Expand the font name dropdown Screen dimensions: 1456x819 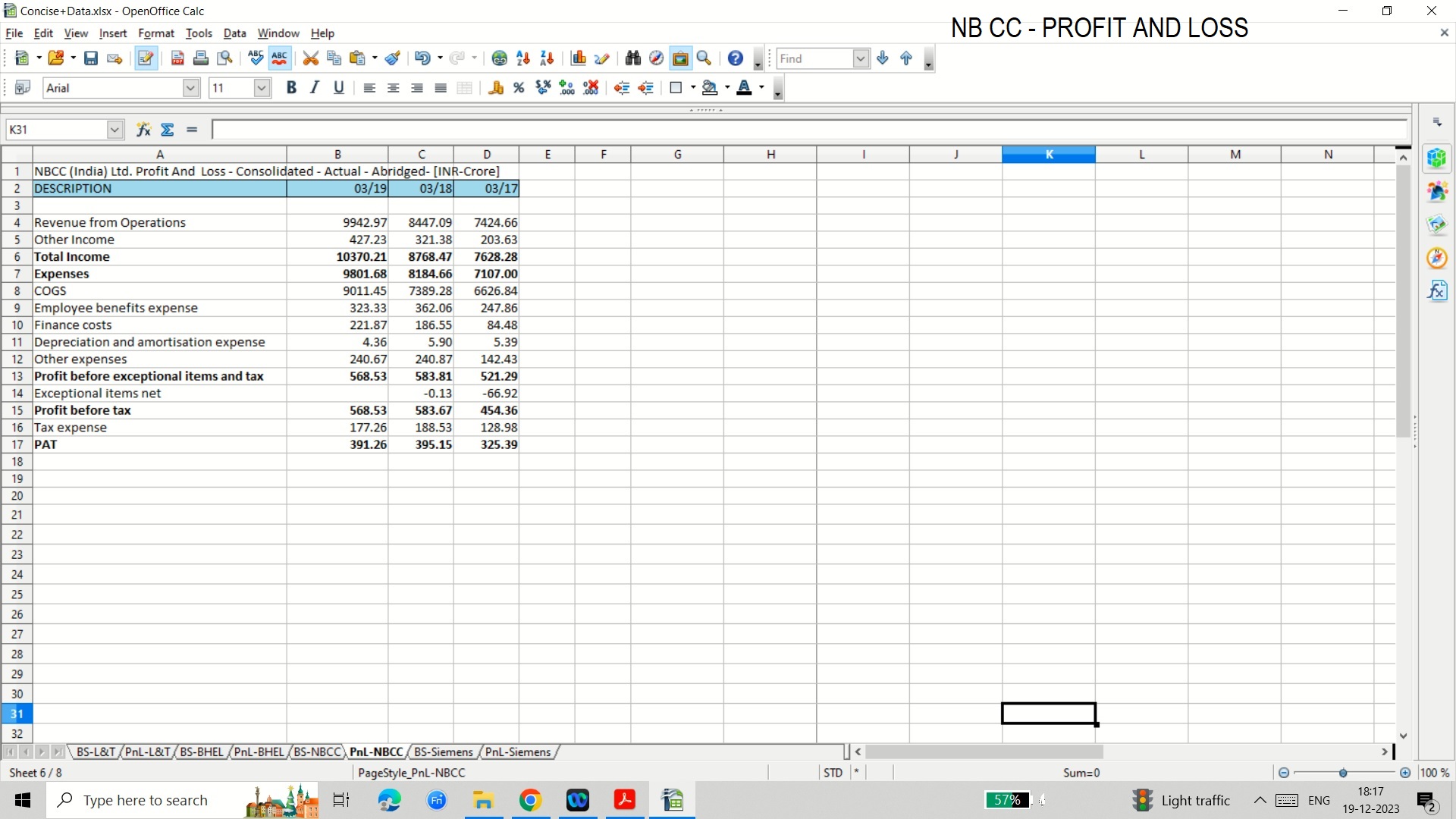190,88
